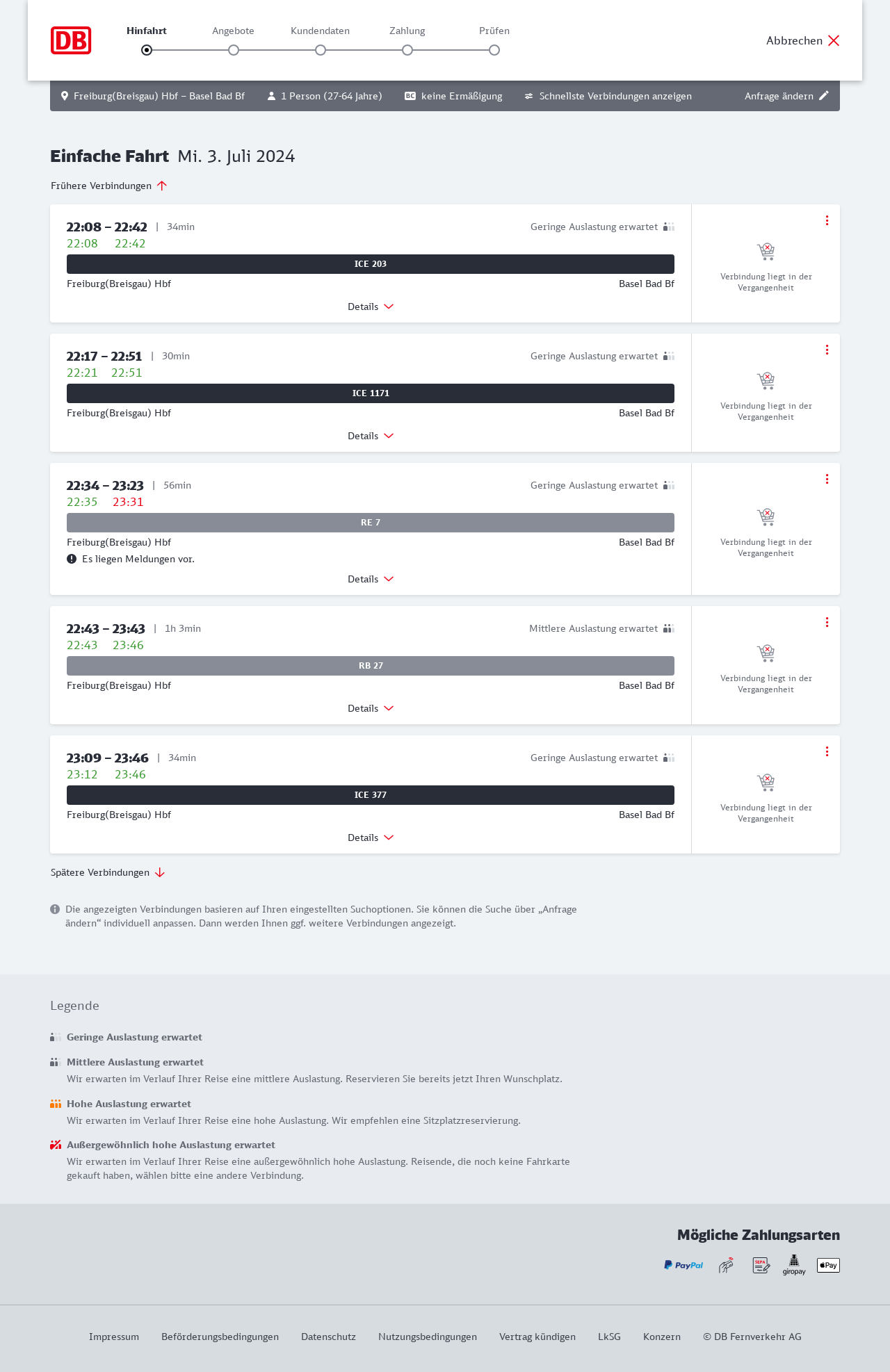Open three-dot menu for ICE 1171 connection

(x=827, y=350)
